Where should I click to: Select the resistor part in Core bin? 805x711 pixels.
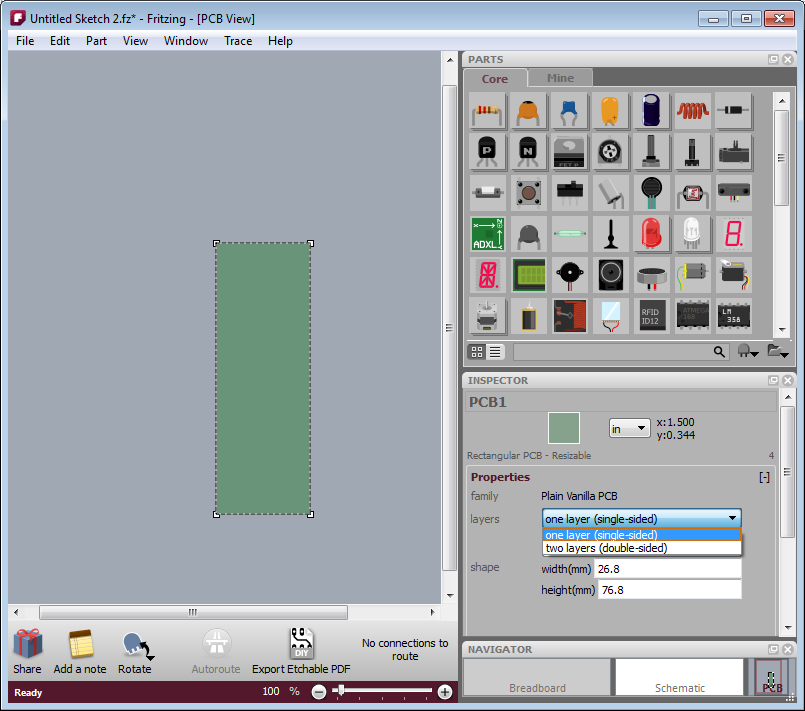pos(488,111)
